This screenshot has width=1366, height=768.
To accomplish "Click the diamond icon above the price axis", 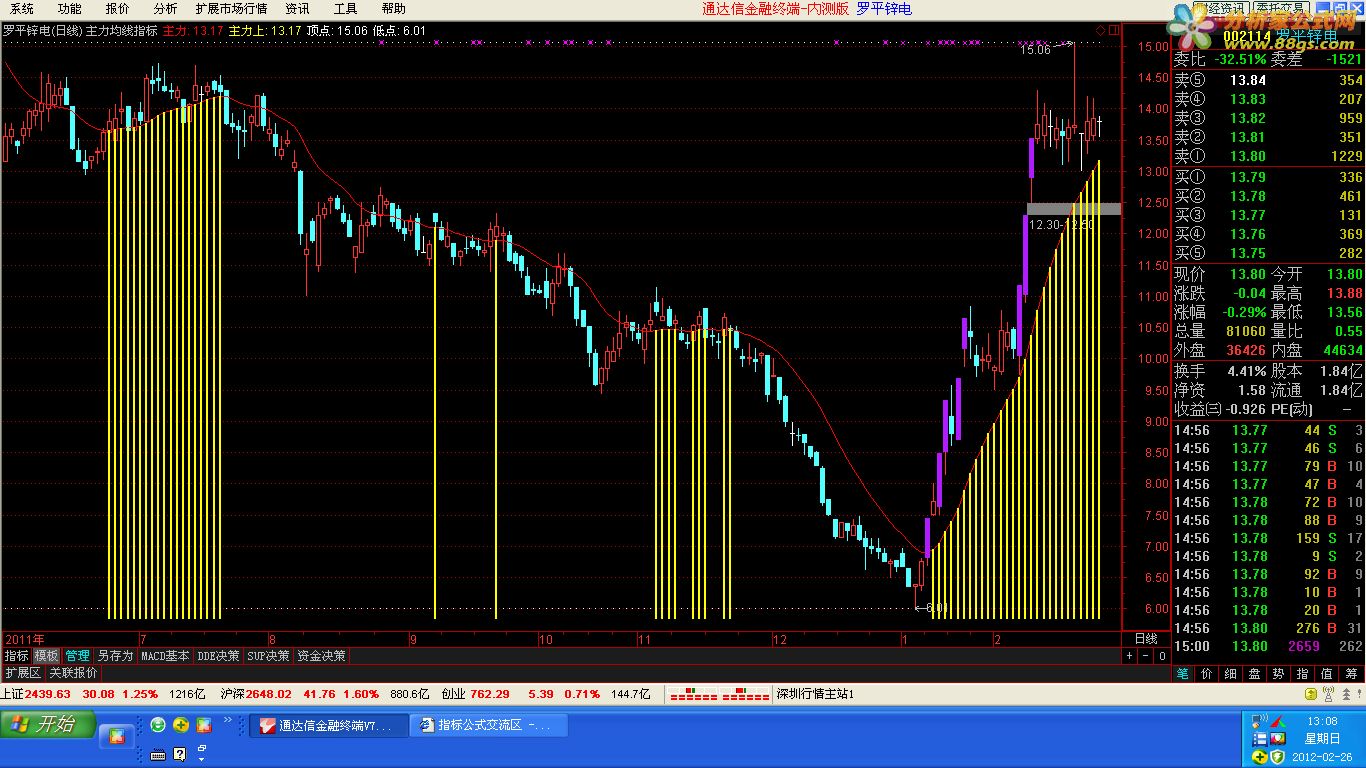I will click(1101, 31).
